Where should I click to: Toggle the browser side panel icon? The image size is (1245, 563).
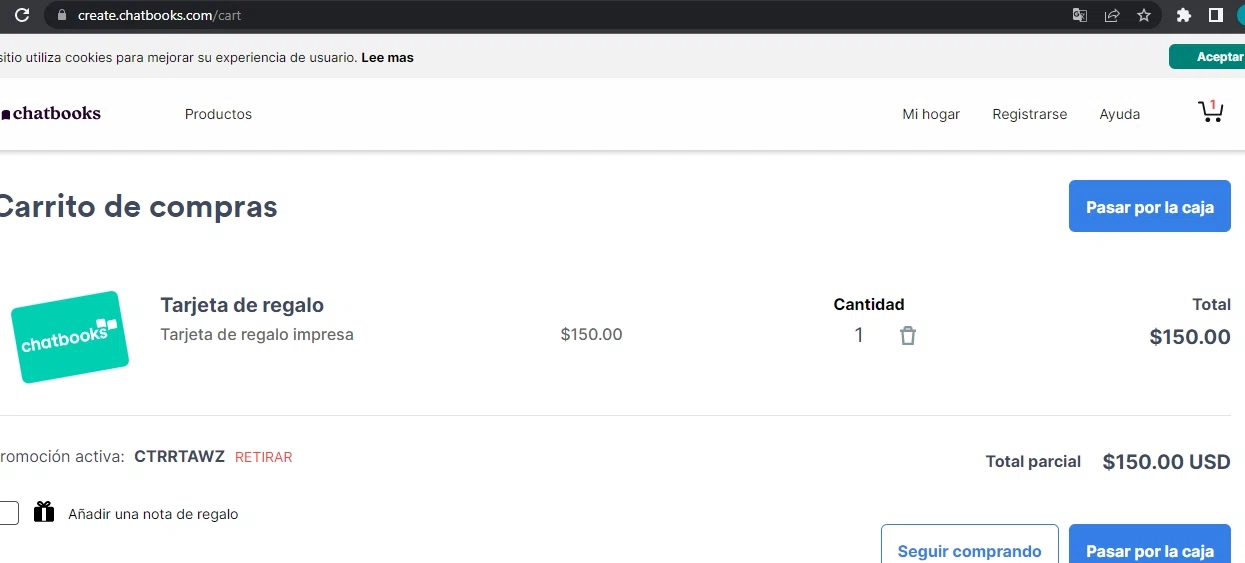coord(1216,15)
